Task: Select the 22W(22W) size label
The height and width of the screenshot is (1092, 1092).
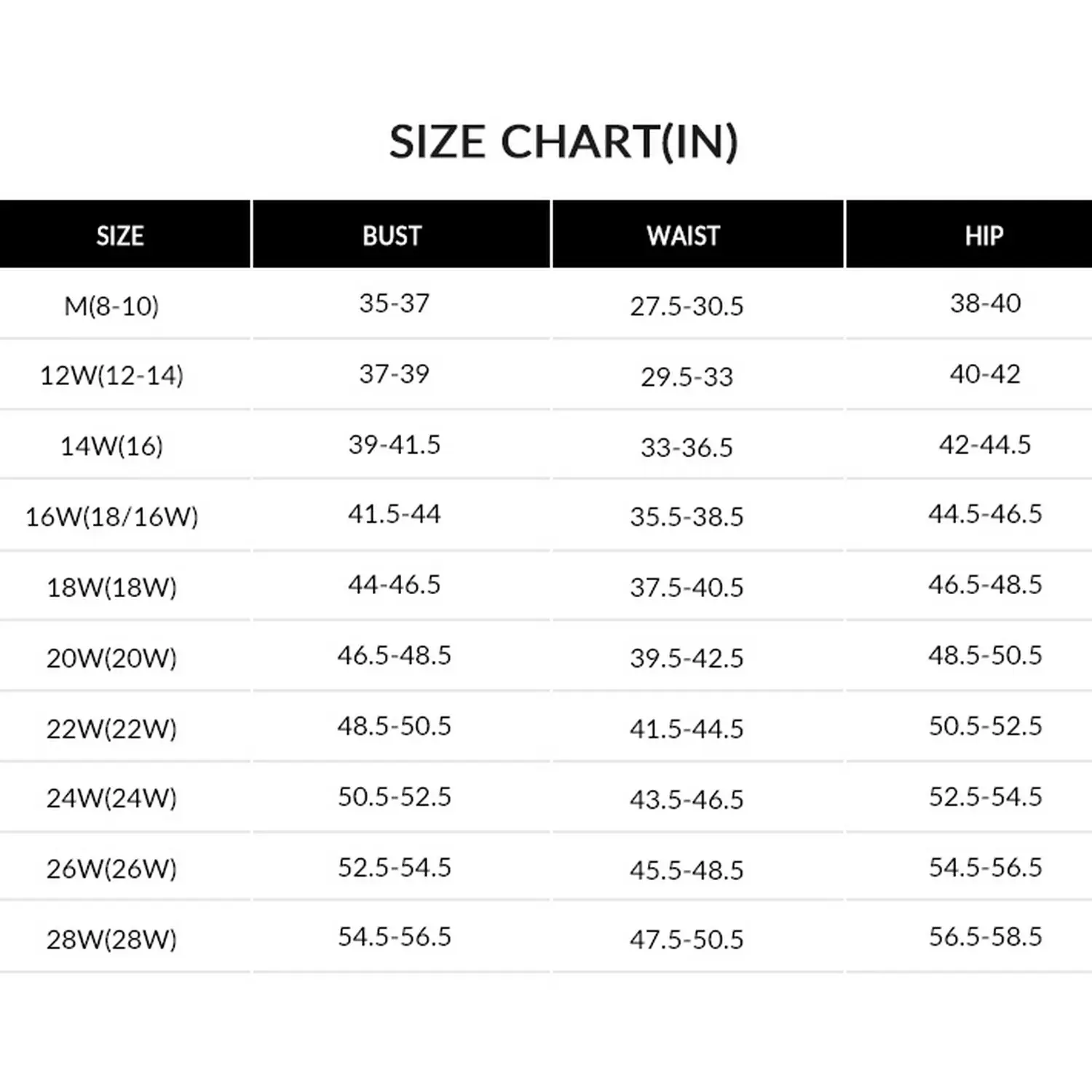Action: (111, 728)
